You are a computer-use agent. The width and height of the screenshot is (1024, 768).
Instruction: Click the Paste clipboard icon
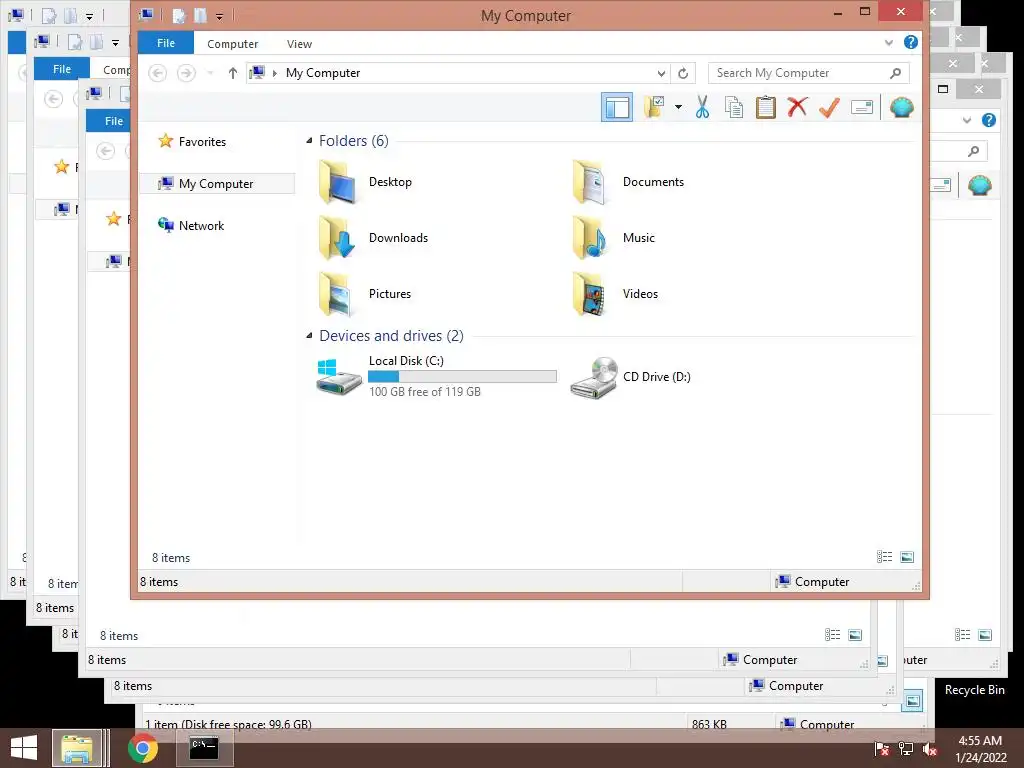pyautogui.click(x=765, y=107)
